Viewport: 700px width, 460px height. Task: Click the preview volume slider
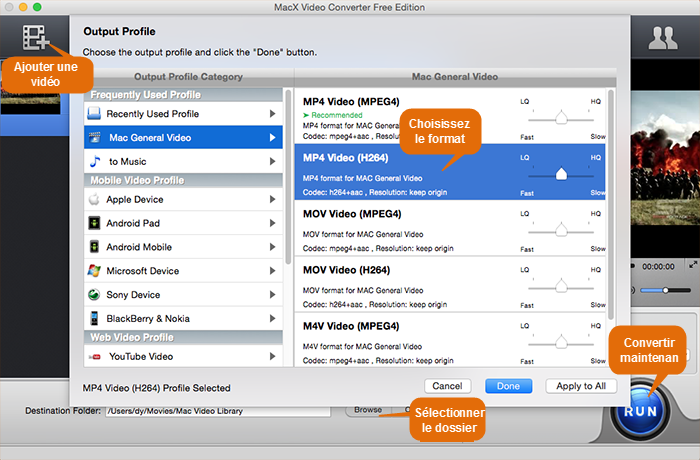666,290
